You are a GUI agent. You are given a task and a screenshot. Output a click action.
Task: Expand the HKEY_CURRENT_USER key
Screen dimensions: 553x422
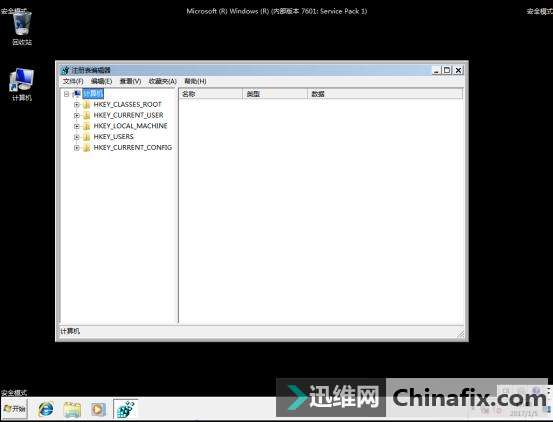click(76, 115)
